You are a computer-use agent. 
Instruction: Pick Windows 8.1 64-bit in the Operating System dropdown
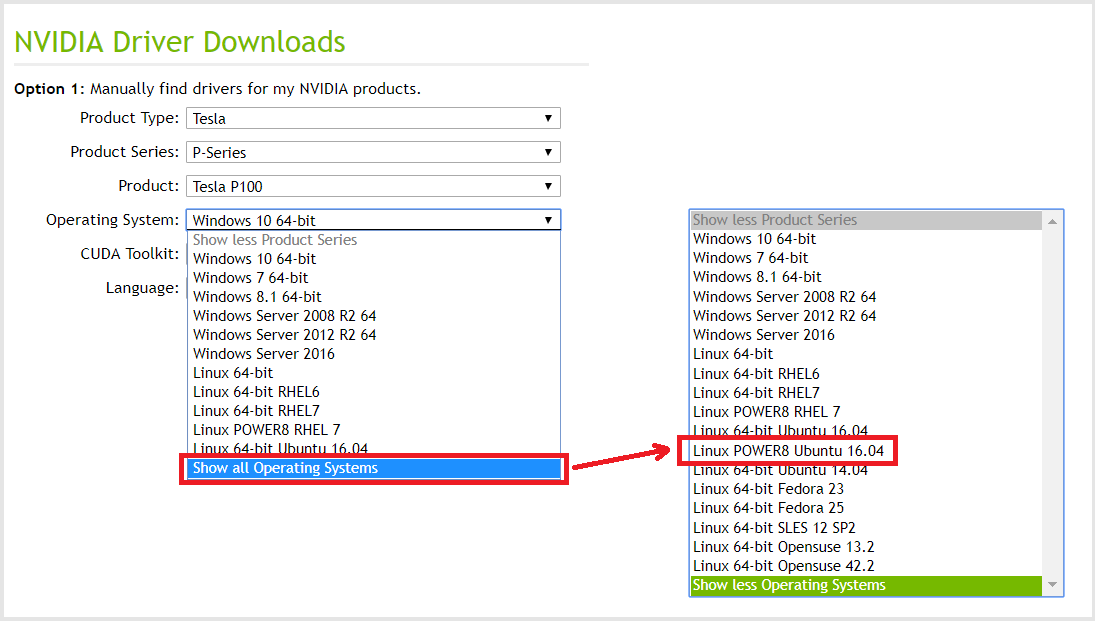[374, 297]
